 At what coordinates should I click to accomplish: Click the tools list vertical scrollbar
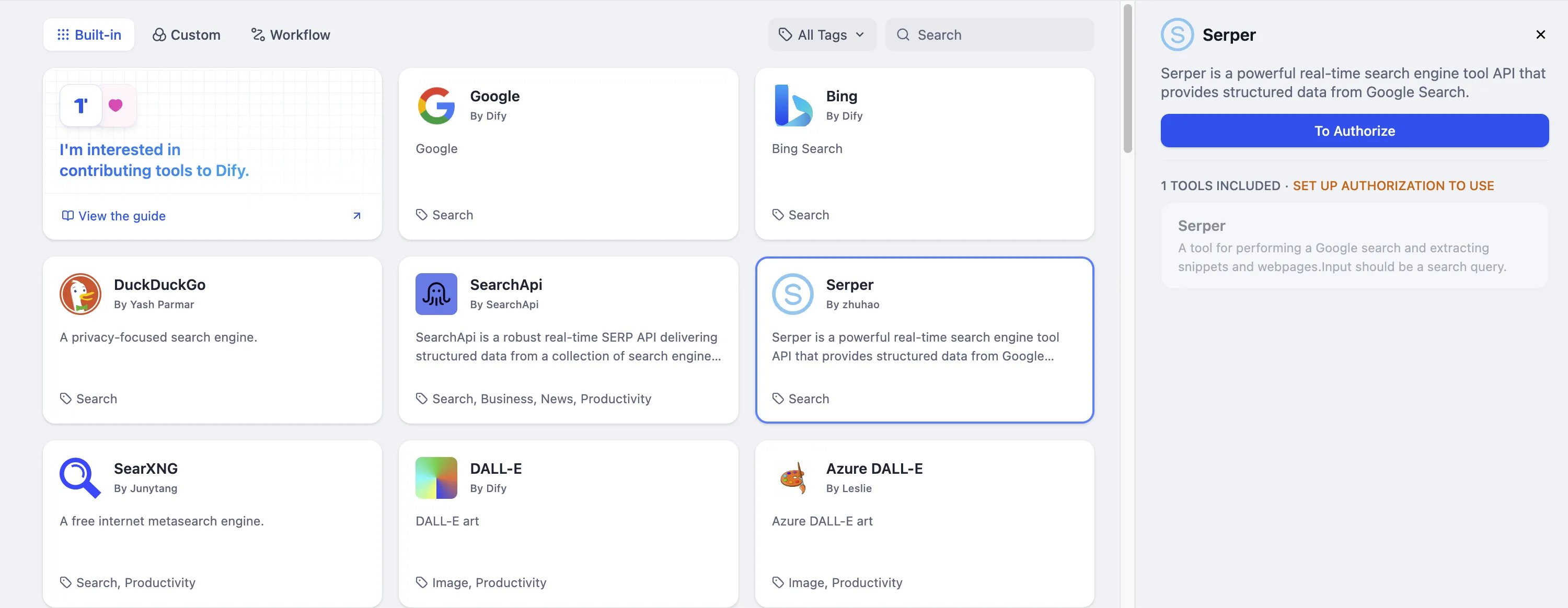point(1127,79)
